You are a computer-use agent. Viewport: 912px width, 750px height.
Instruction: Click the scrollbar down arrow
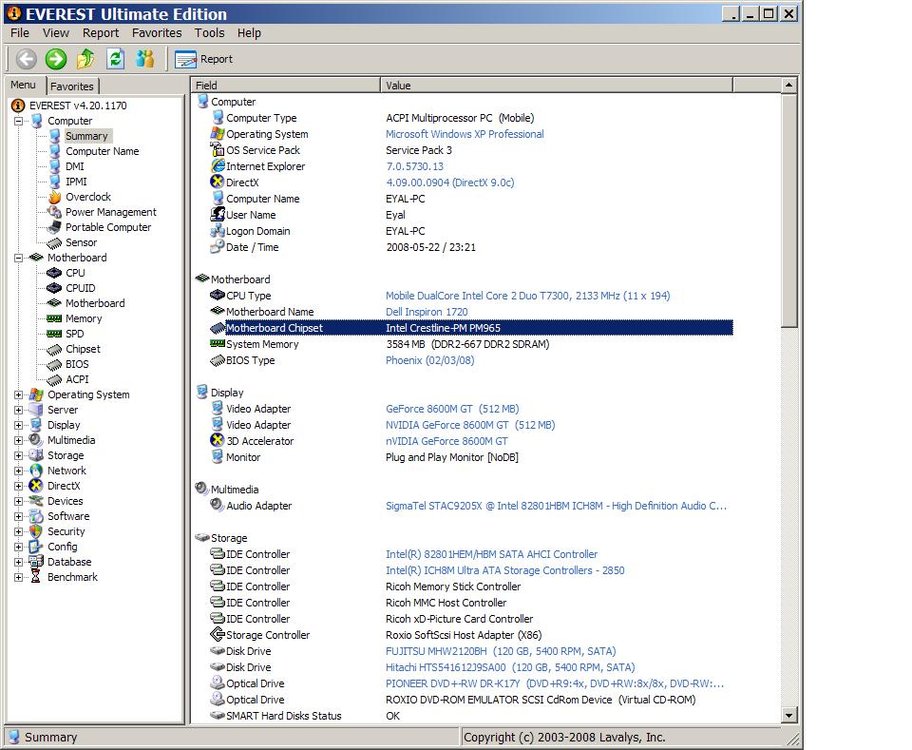789,715
